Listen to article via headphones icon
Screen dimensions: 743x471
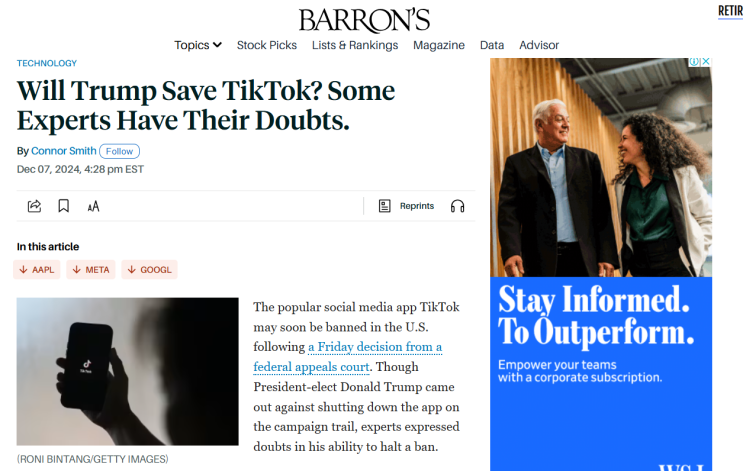click(457, 206)
